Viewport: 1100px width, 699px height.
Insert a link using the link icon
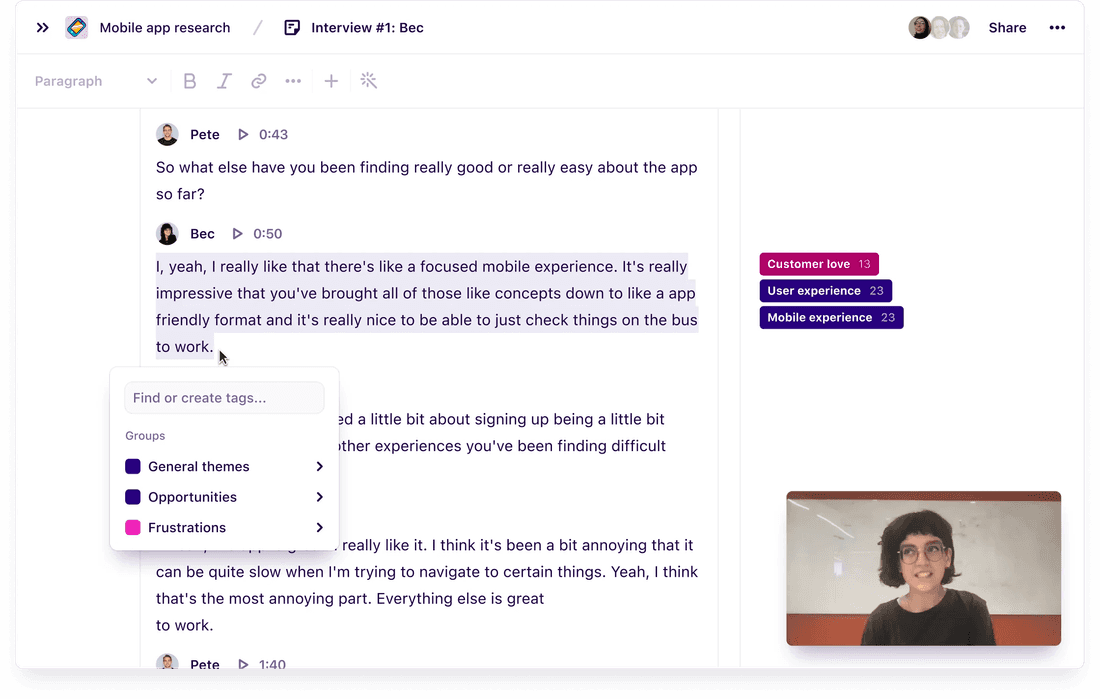pos(258,81)
